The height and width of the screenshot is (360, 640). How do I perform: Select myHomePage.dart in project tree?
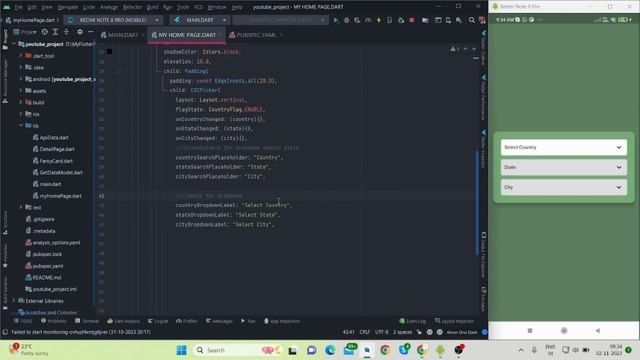[57, 196]
